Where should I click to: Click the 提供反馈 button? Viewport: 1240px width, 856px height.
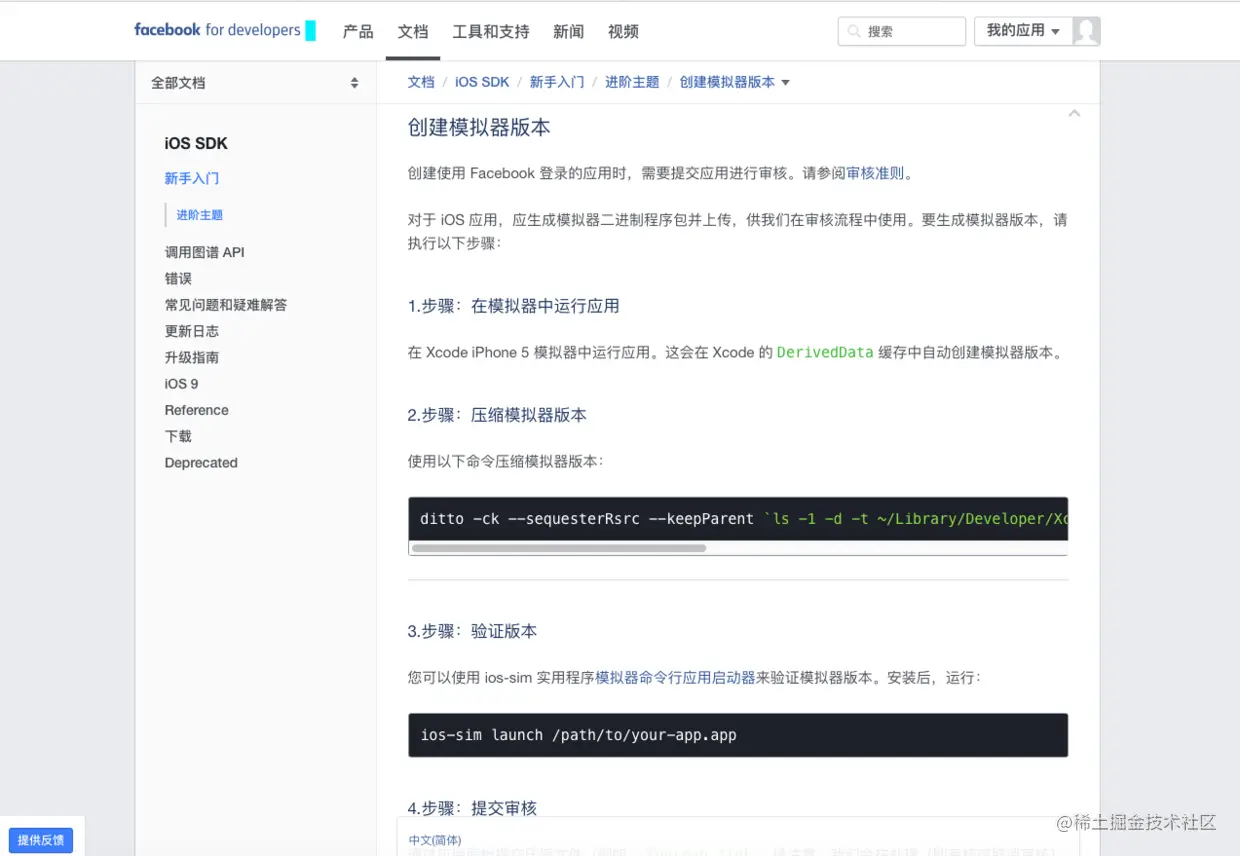coord(41,840)
